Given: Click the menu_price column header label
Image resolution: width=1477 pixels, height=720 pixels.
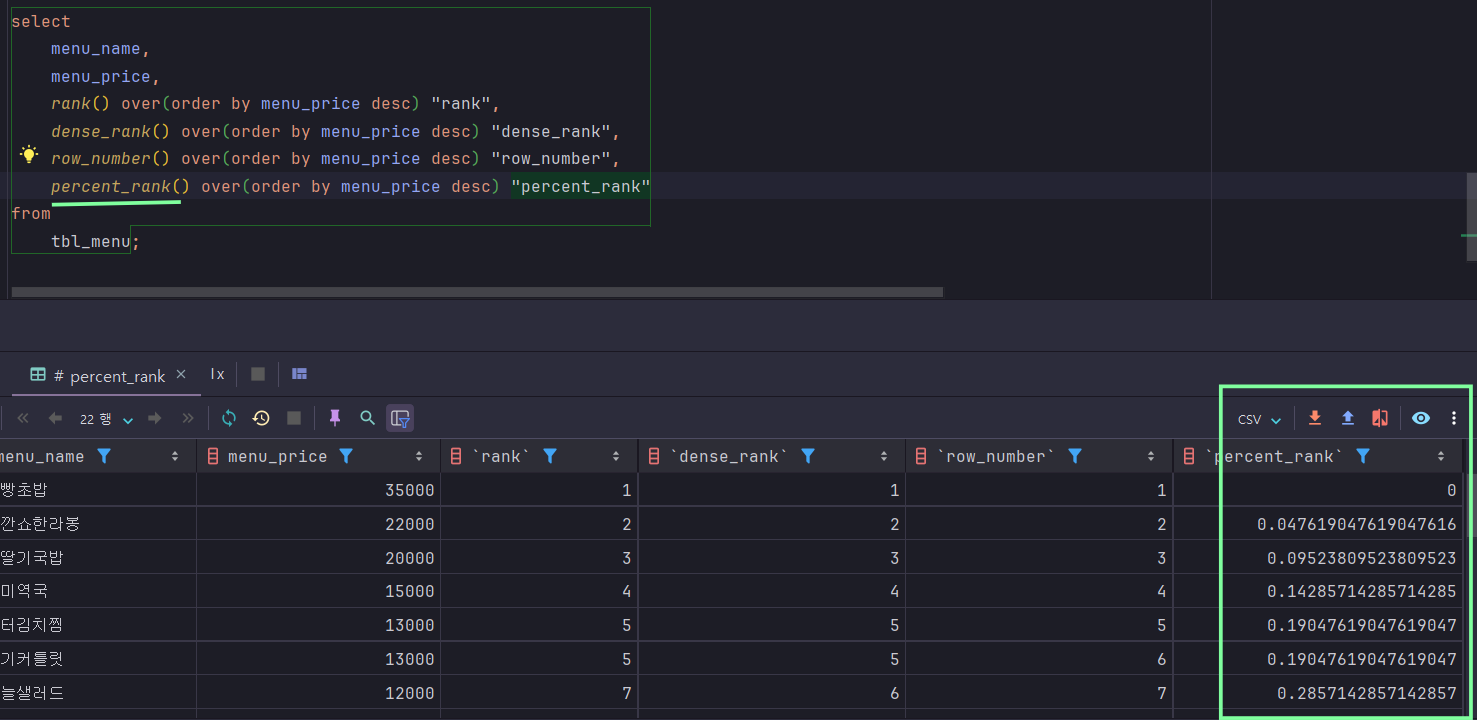Looking at the screenshot, I should click(277, 456).
